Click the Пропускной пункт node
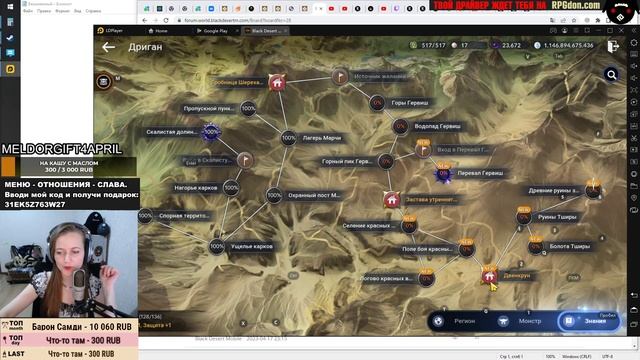 [x=248, y=109]
